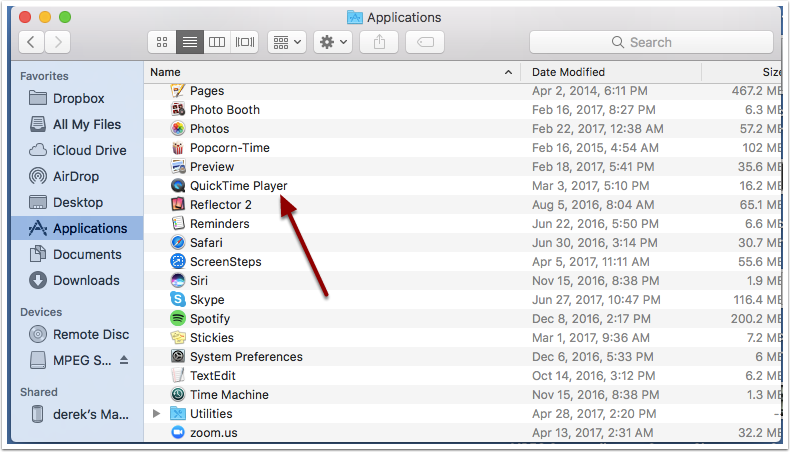Viewport: 790px width, 452px height.
Task: Click the Pages app icon
Action: [178, 91]
